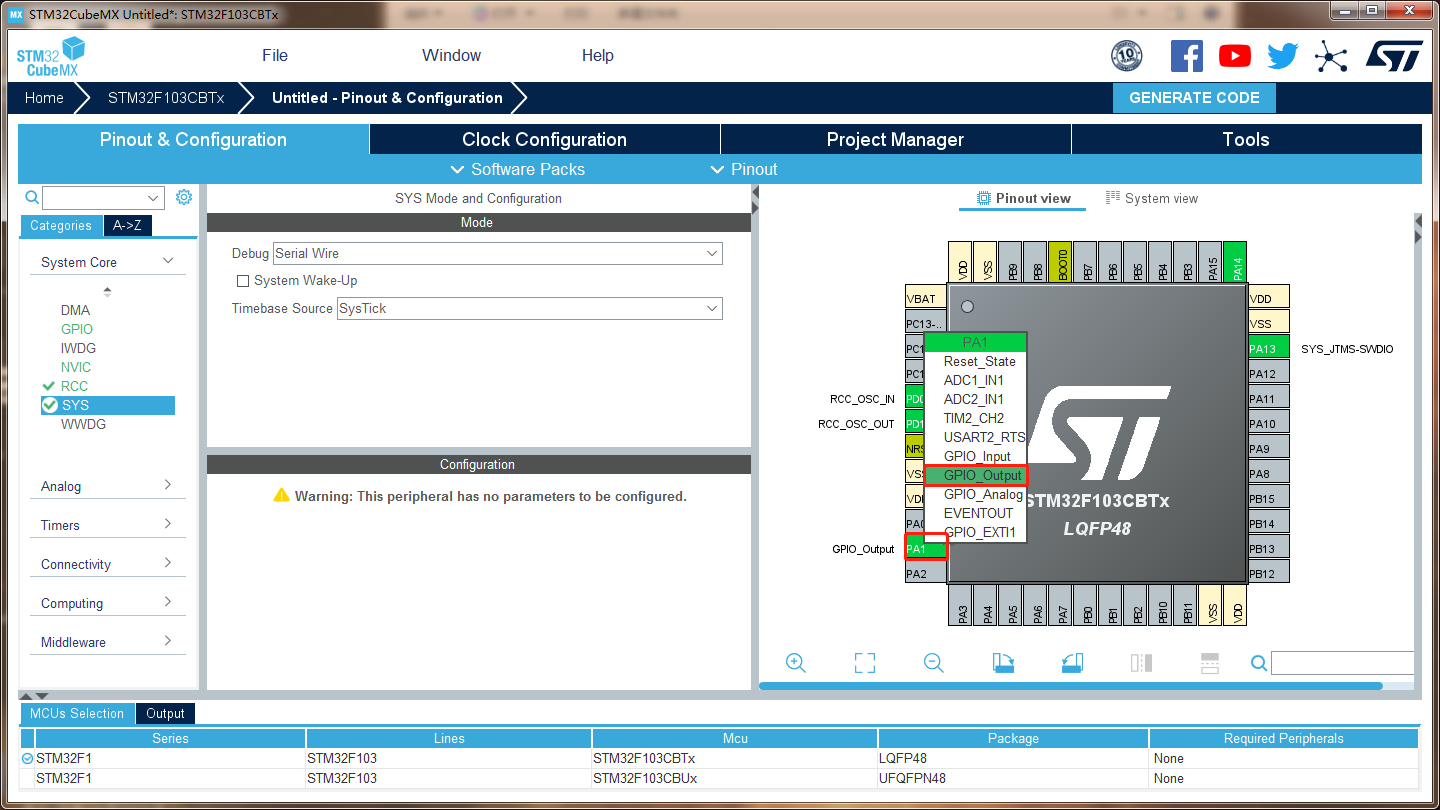Go to Home in the breadcrumb
This screenshot has width=1440, height=810.
coord(44,98)
